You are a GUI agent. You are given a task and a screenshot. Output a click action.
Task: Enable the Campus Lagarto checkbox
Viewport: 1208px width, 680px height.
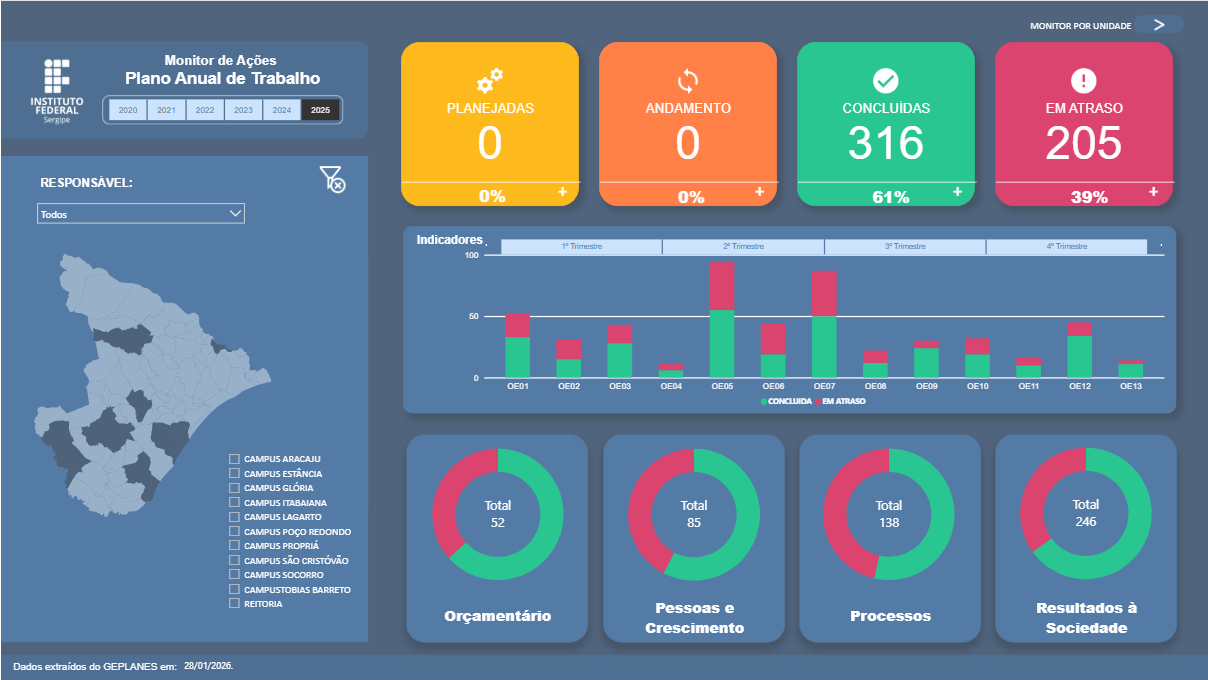click(235, 517)
